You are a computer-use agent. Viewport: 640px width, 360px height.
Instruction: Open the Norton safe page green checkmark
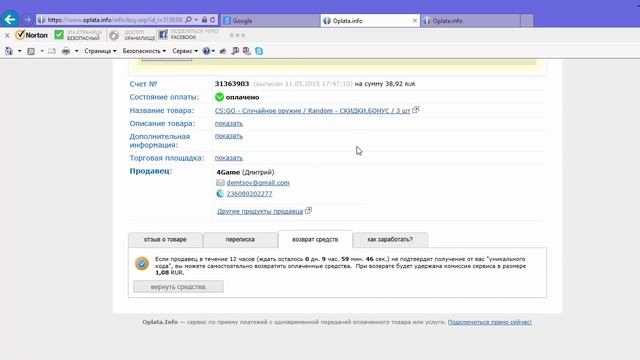click(59, 35)
